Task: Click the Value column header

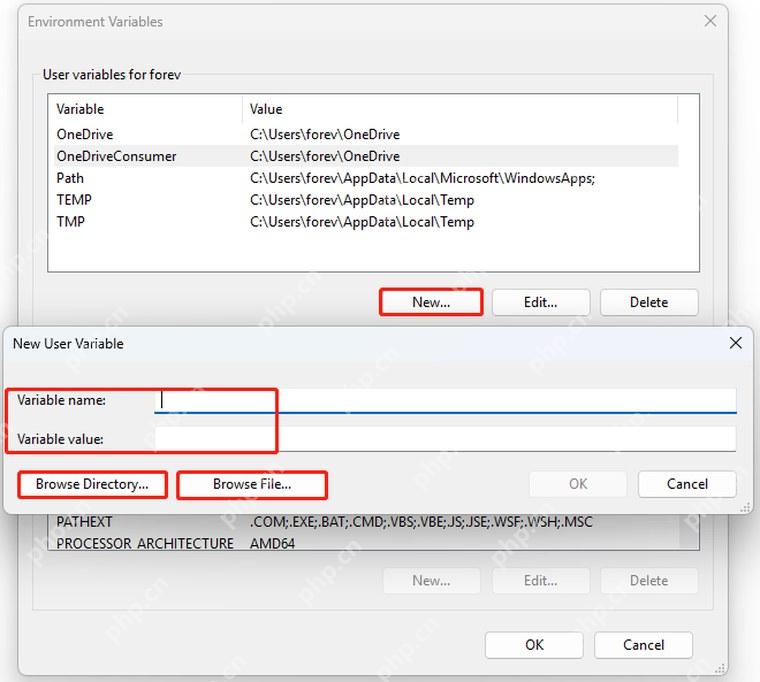Action: click(x=459, y=109)
